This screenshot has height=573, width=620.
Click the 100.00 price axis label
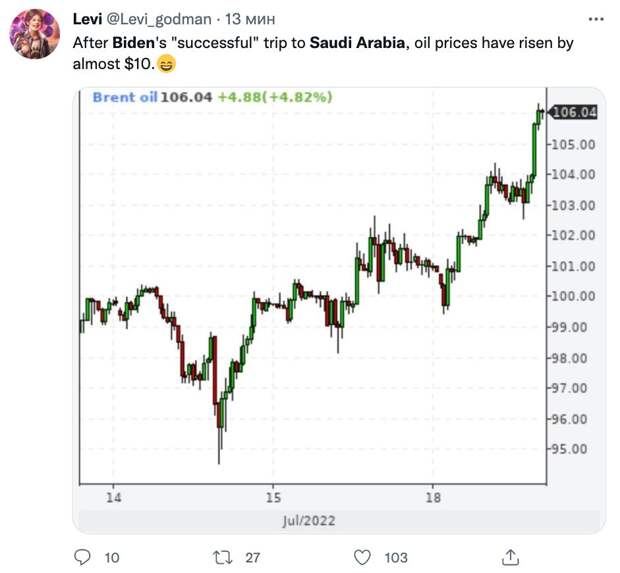tap(574, 296)
